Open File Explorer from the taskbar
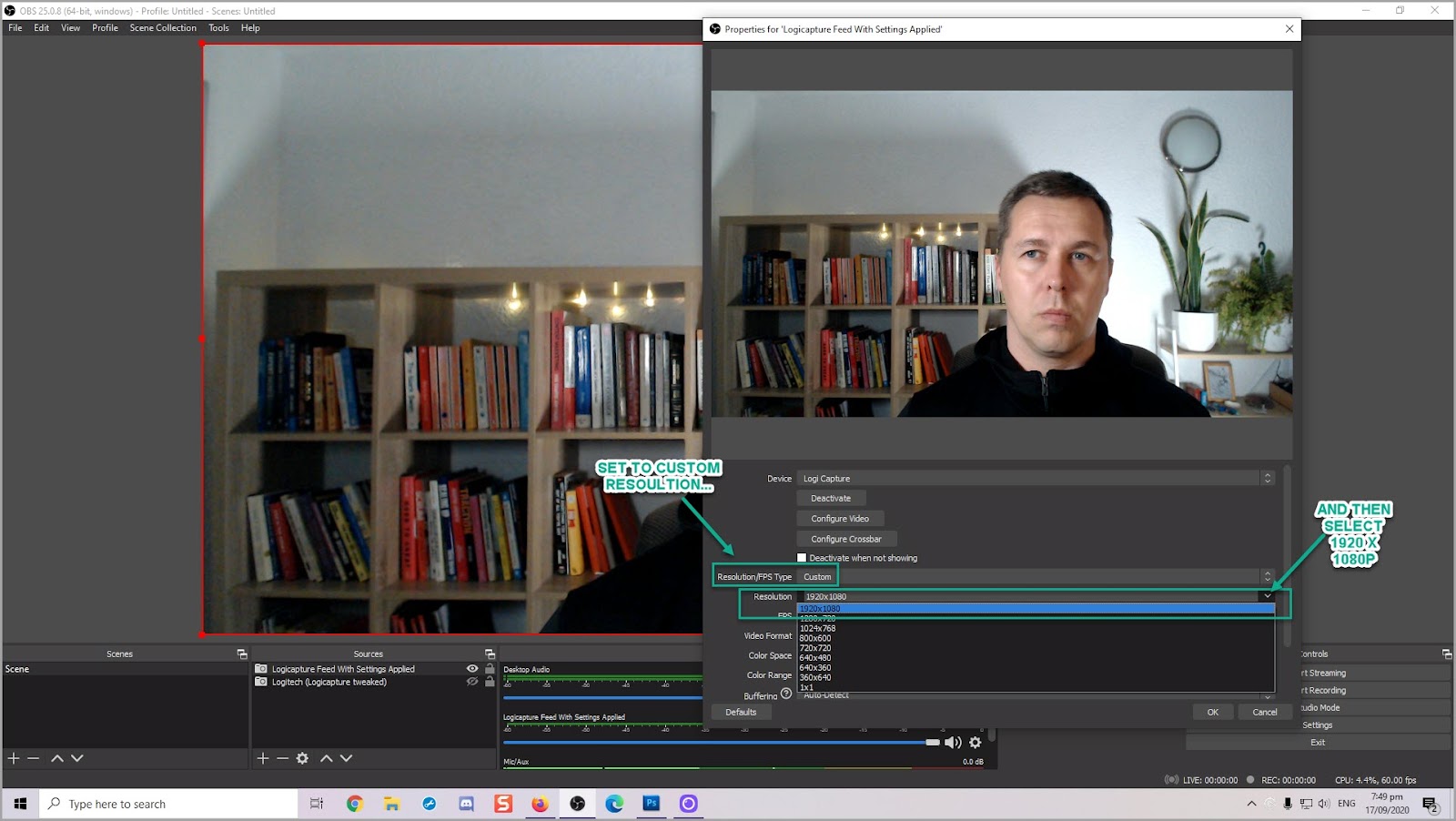 (x=391, y=804)
